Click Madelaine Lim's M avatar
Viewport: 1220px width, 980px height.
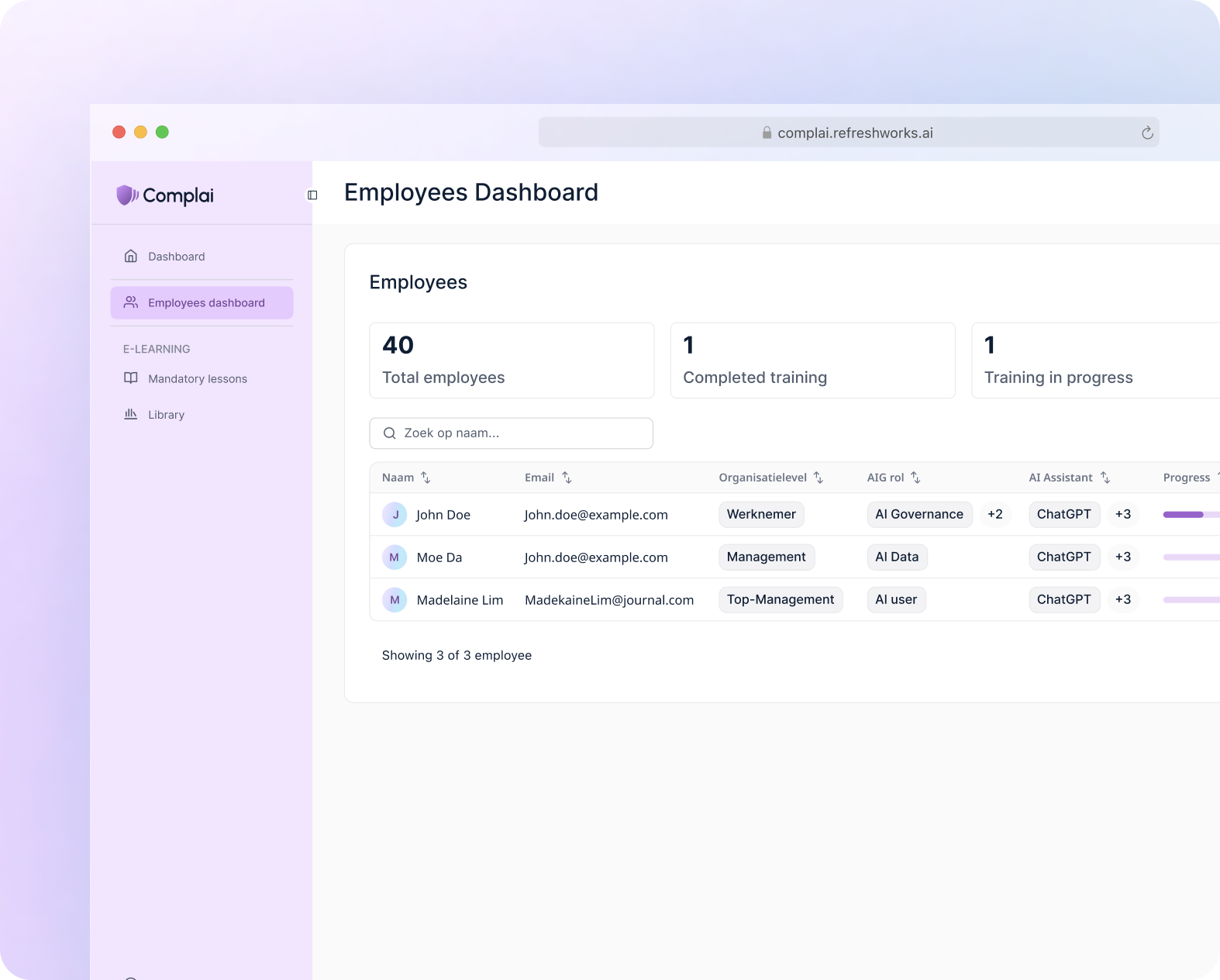(395, 600)
